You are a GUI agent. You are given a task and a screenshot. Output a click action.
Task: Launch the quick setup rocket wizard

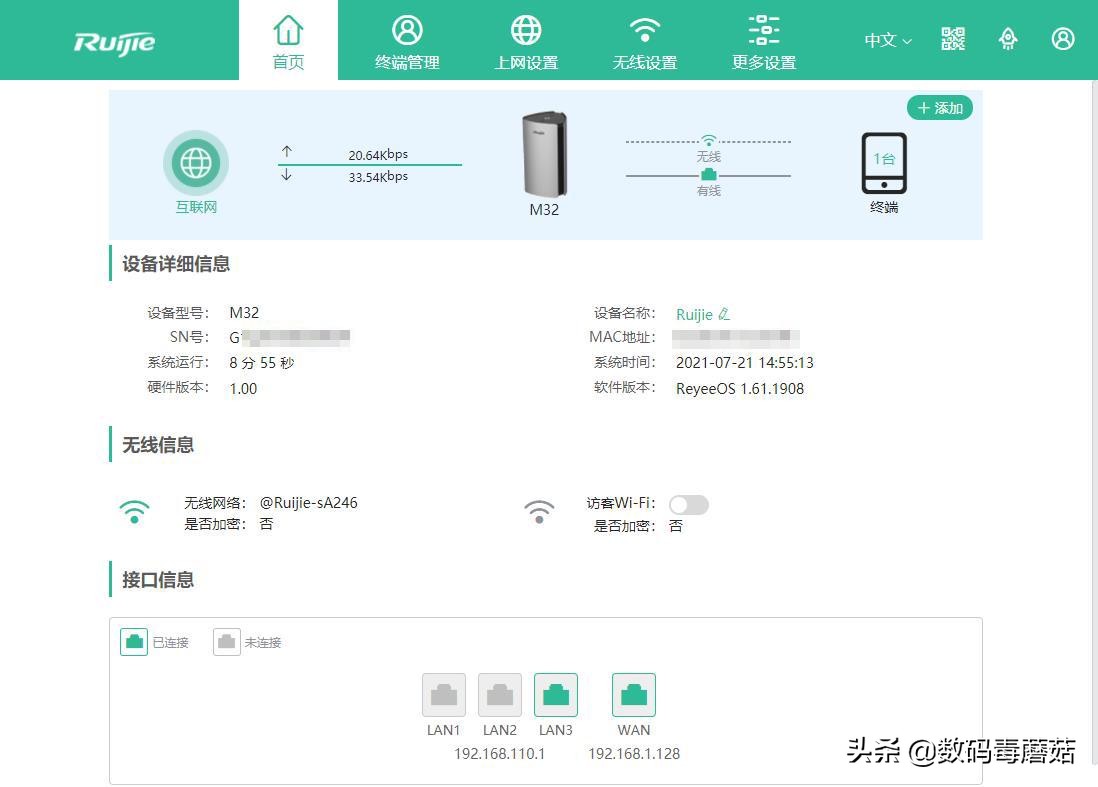click(1008, 38)
